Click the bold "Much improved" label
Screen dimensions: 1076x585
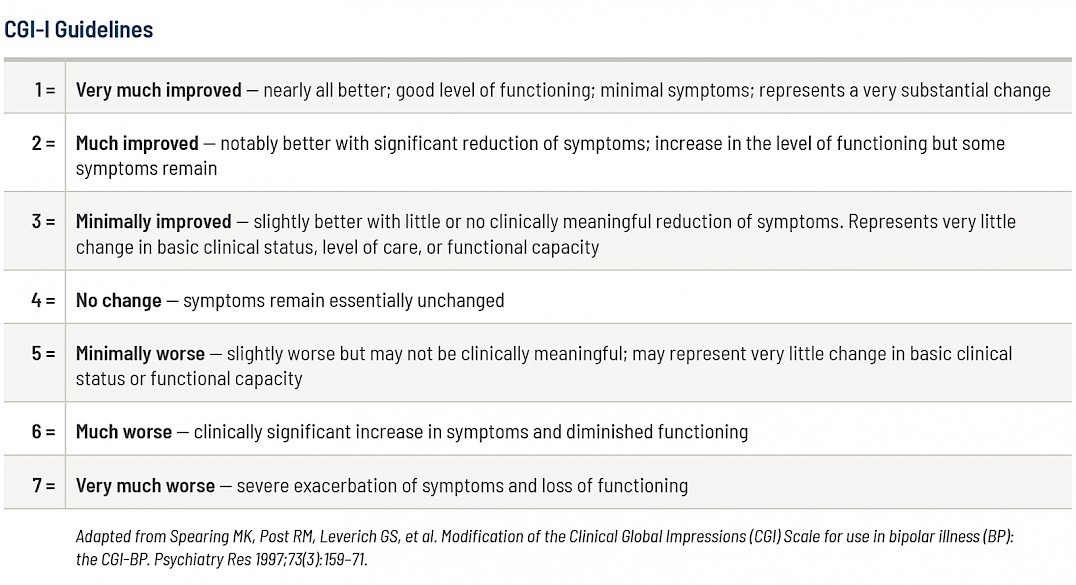click(137, 143)
